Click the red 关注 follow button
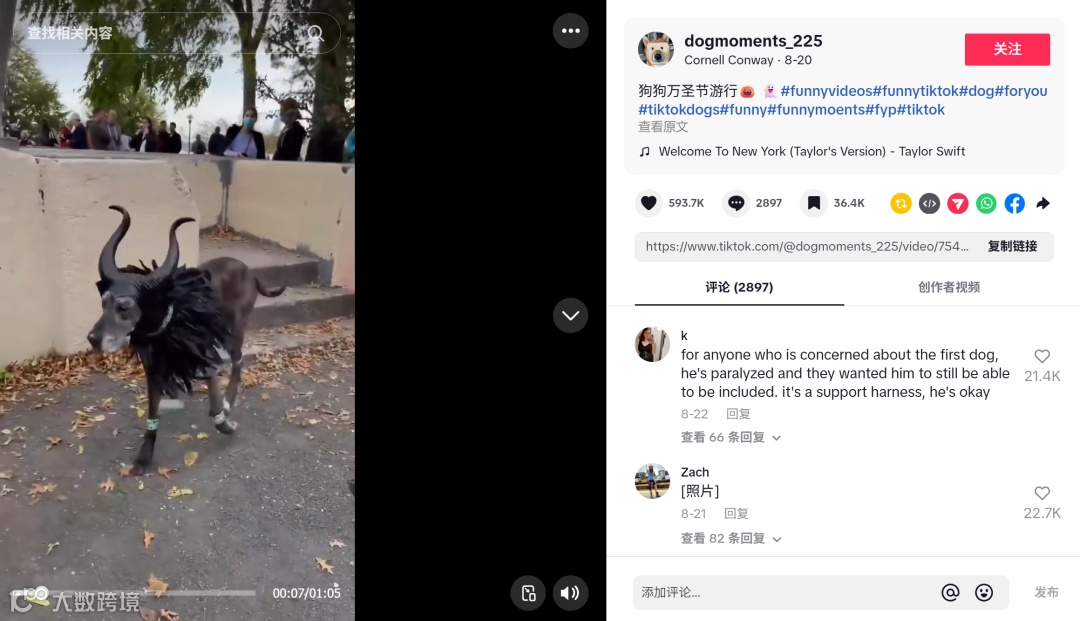The height and width of the screenshot is (621, 1080). [1007, 50]
